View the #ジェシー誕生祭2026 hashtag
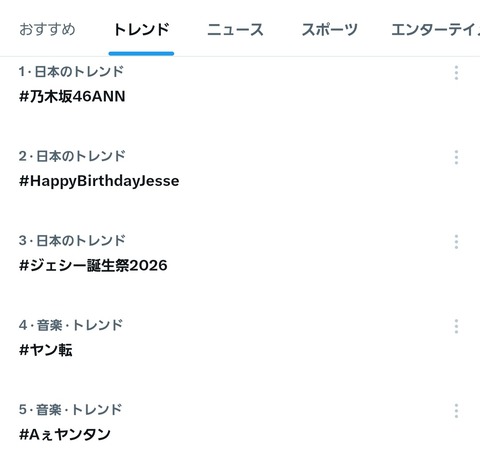The height and width of the screenshot is (460, 480). click(93, 266)
